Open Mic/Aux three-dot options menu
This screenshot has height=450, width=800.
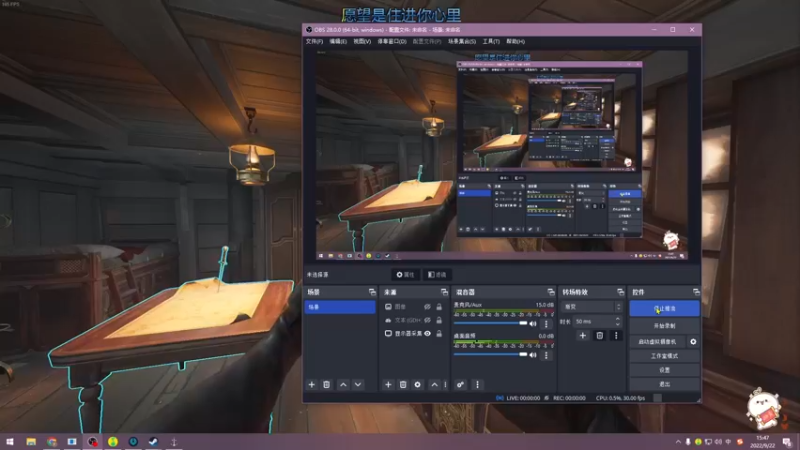click(546, 323)
